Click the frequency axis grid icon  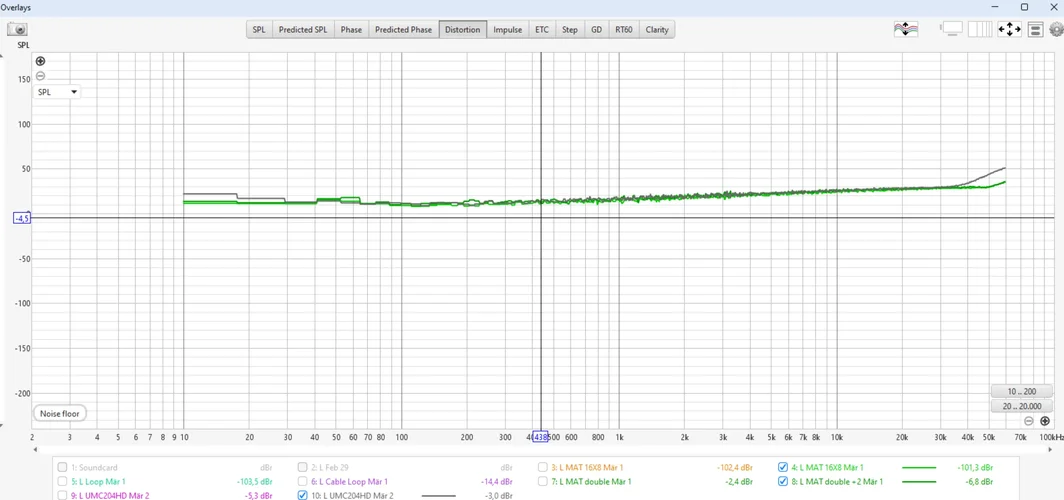coord(980,29)
